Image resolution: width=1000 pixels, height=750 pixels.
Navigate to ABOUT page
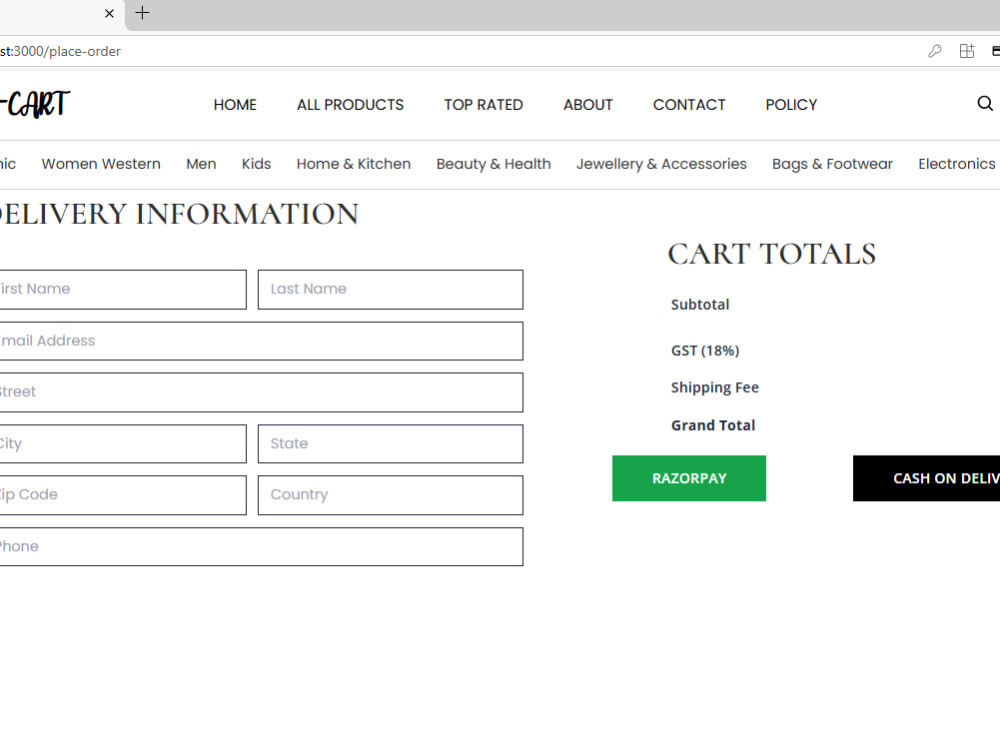588,105
